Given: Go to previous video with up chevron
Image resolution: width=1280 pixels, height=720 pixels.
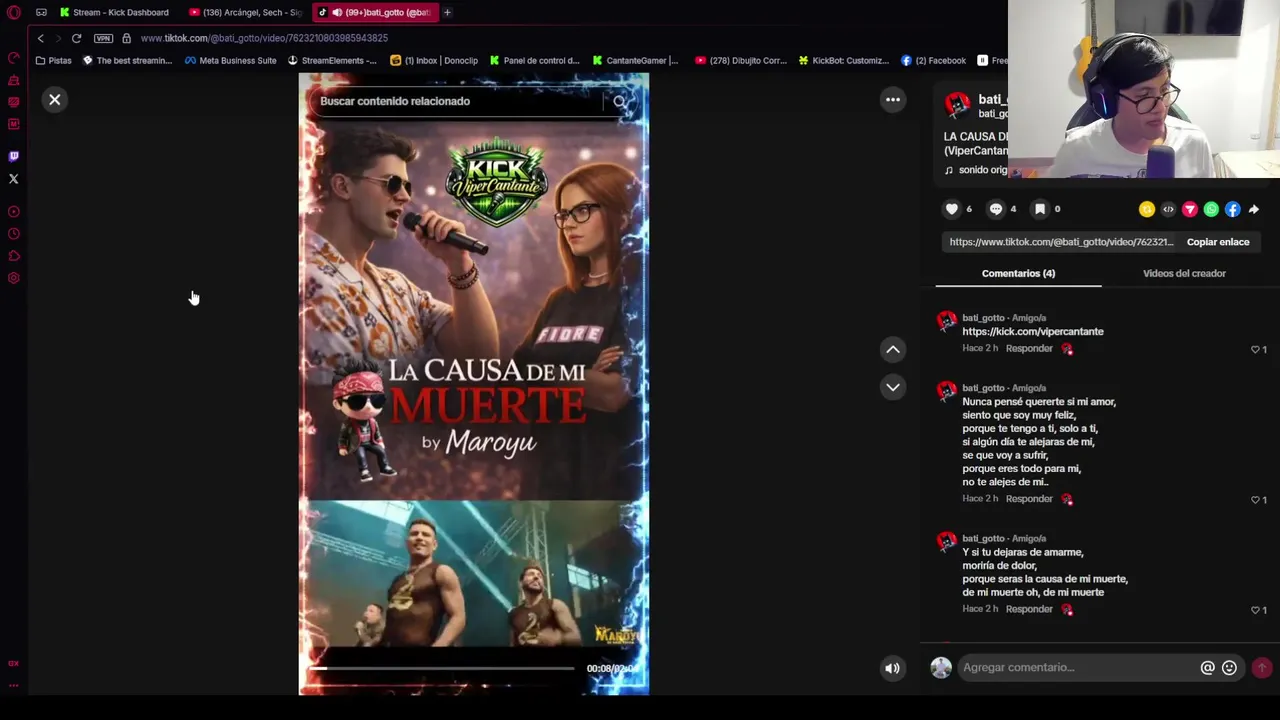Looking at the screenshot, I should pos(893,349).
